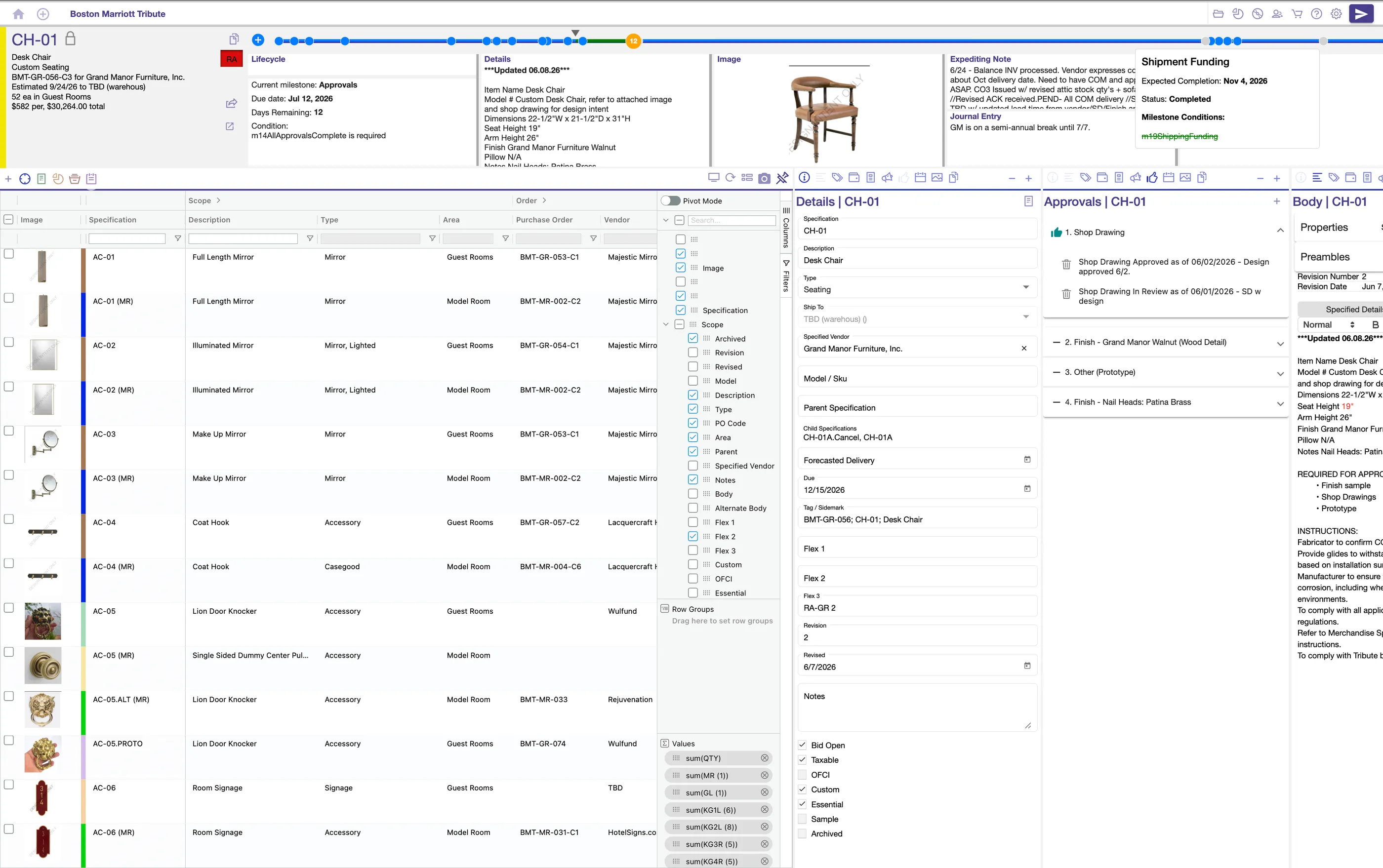
Task: Open the shopping cart icon
Action: pyautogui.click(x=1297, y=14)
